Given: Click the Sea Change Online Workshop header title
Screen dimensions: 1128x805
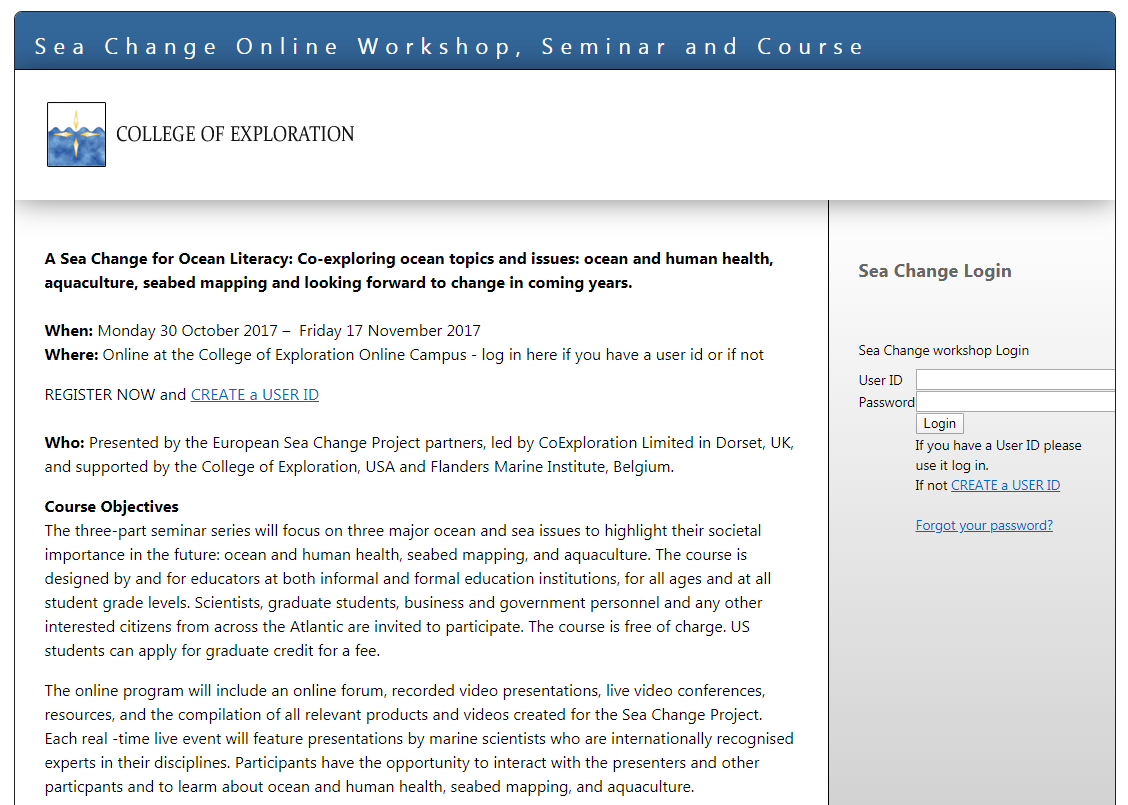Looking at the screenshot, I should [x=449, y=47].
